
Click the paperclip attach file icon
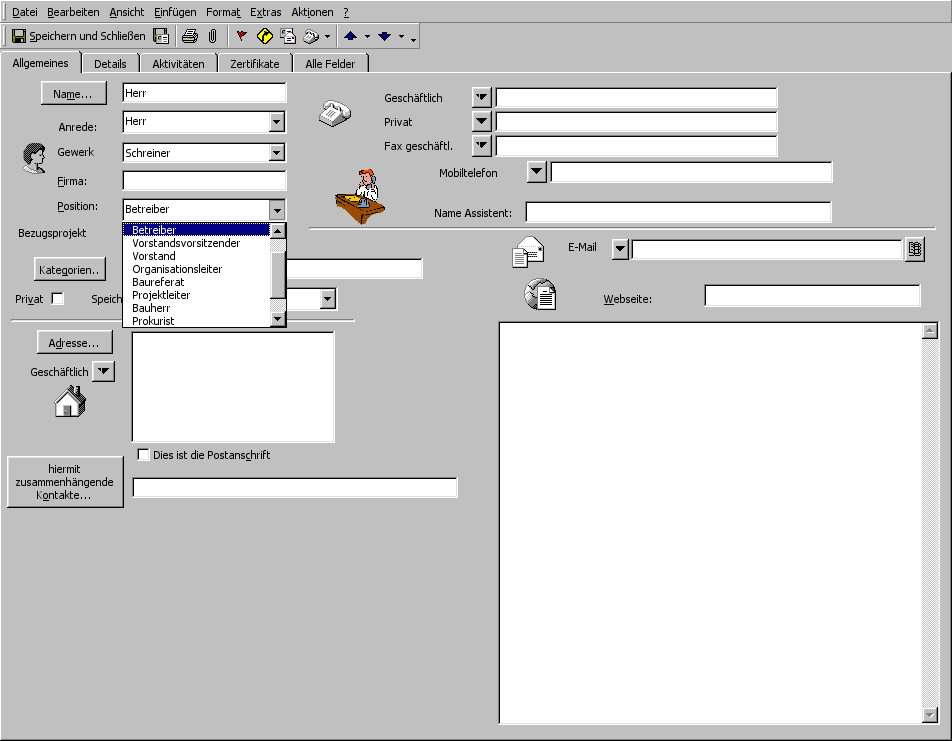click(212, 36)
